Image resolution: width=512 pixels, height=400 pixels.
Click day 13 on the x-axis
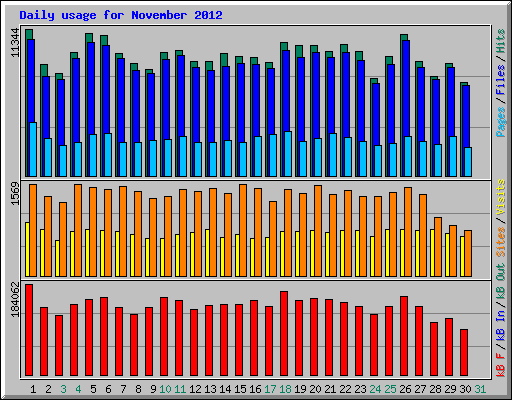coord(210,389)
